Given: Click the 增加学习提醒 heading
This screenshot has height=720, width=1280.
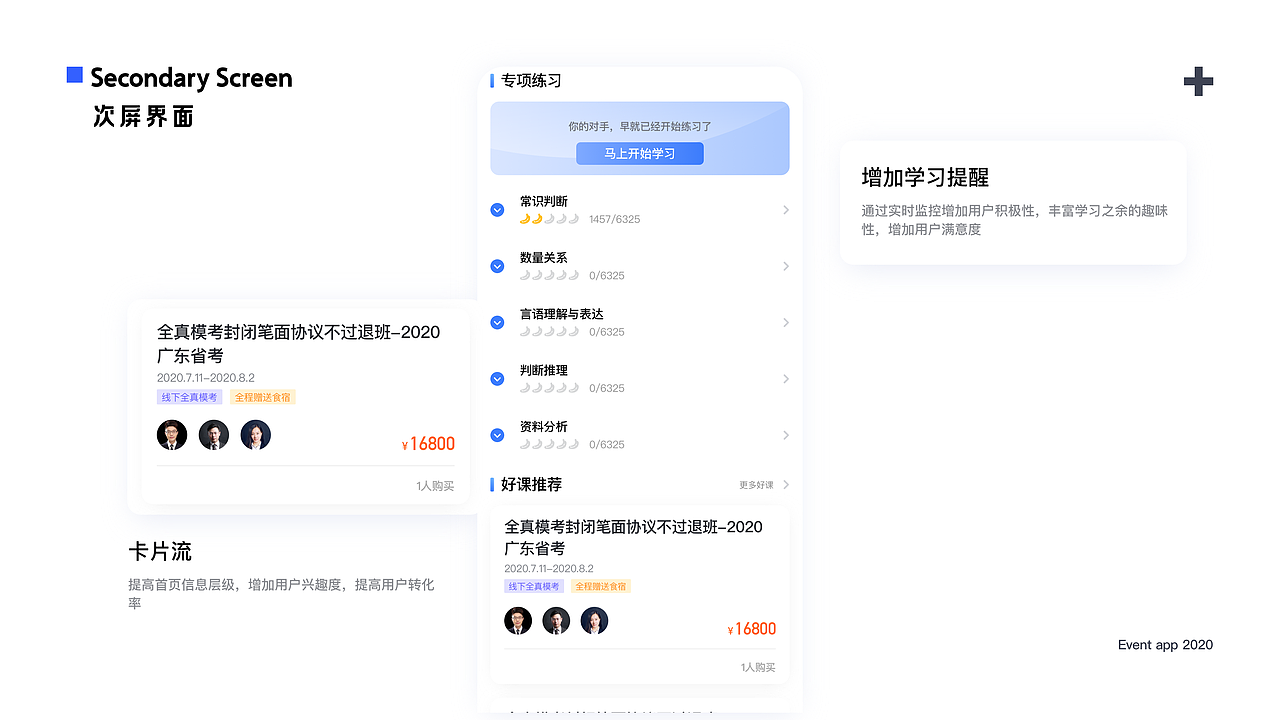Looking at the screenshot, I should tap(925, 178).
